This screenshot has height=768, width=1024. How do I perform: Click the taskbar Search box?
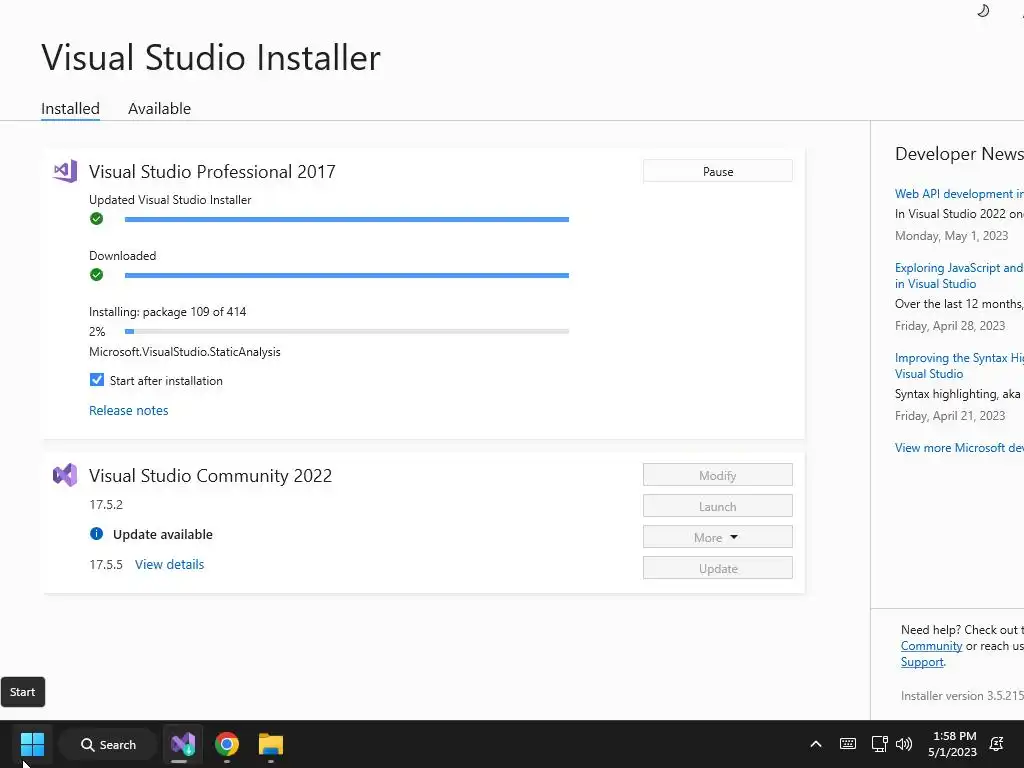(x=108, y=744)
